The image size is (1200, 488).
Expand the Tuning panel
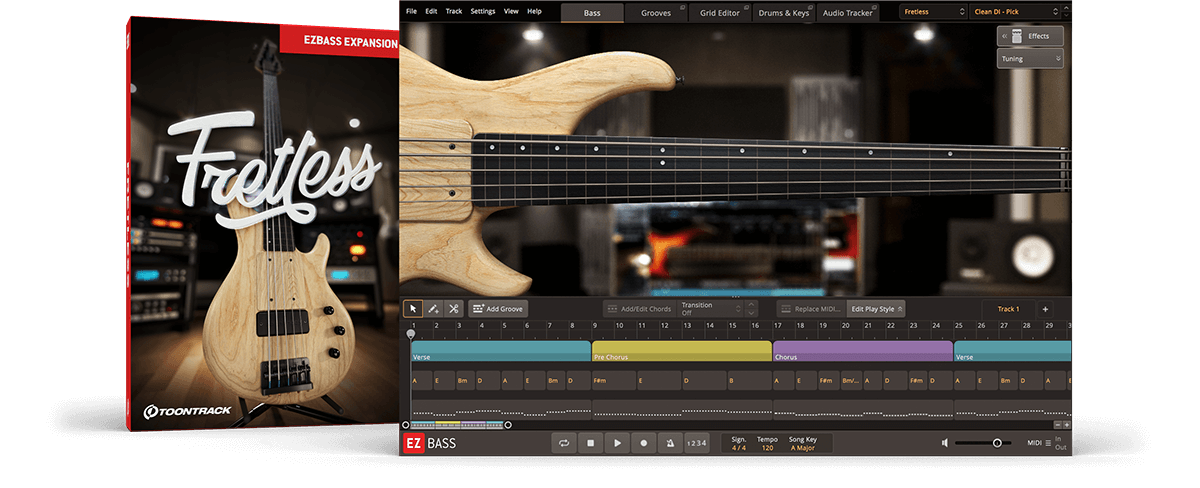1030,59
